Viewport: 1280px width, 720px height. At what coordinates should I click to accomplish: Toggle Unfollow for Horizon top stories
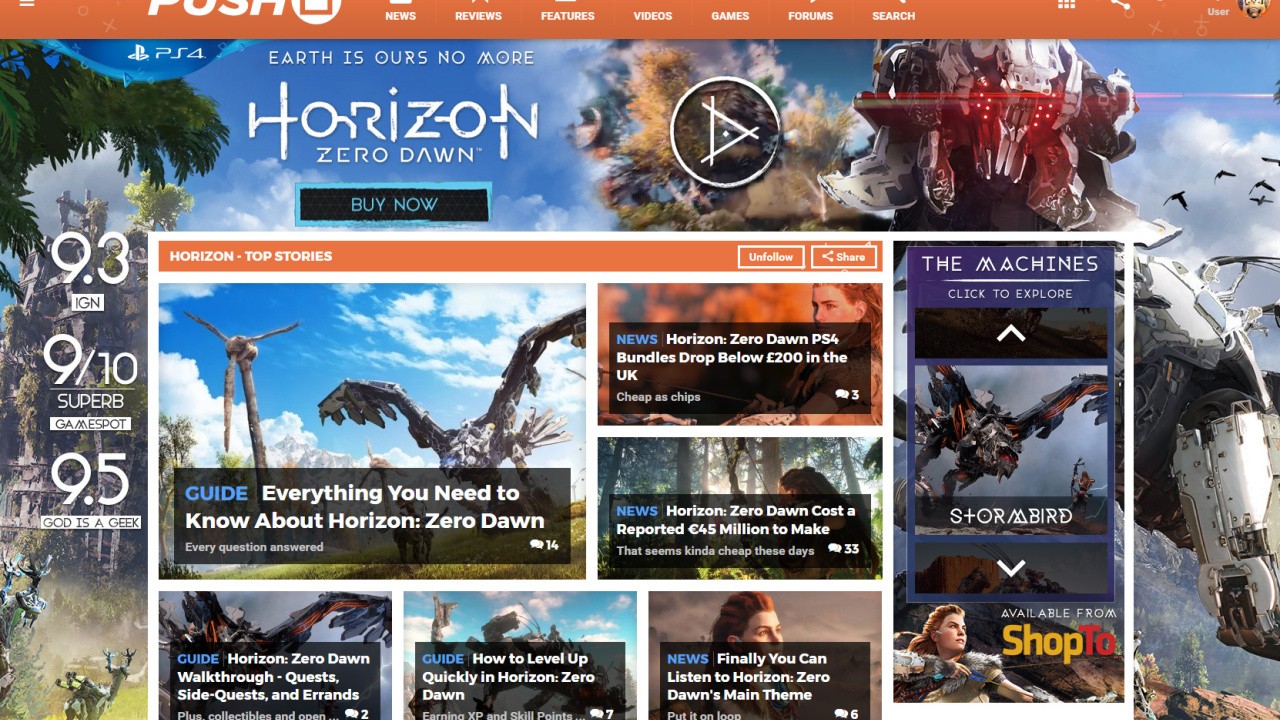point(770,256)
